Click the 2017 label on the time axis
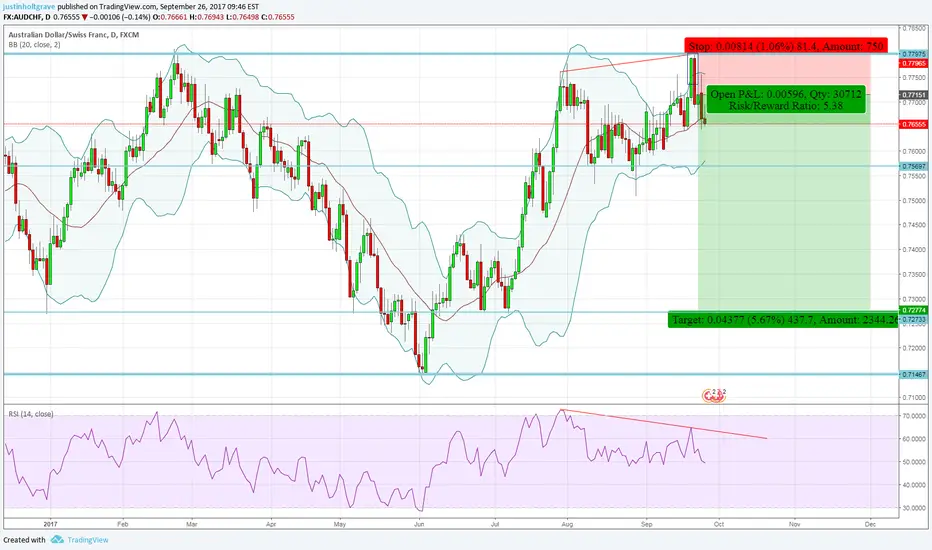The width and height of the screenshot is (932, 550). 51,524
